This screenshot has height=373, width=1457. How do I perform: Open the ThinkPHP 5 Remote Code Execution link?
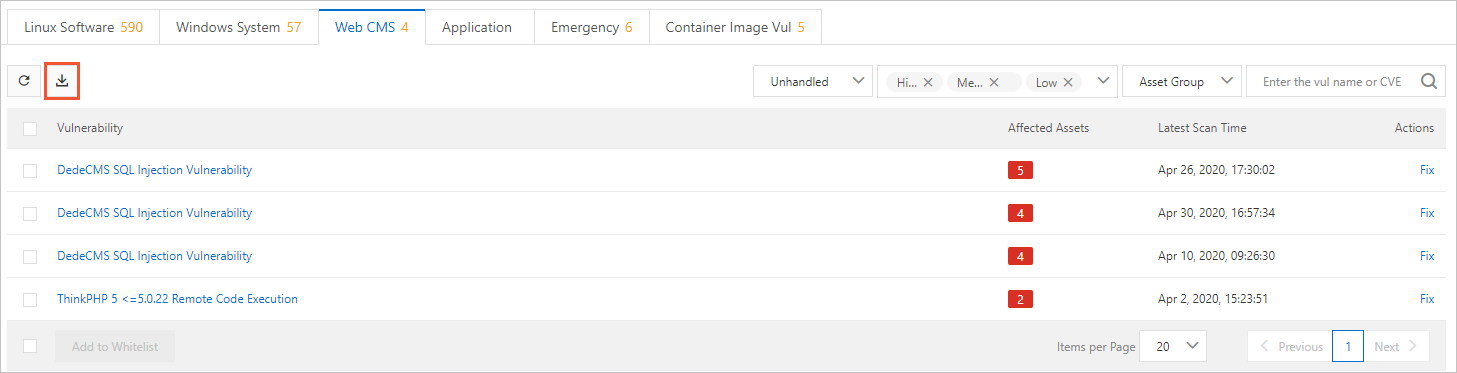[177, 299]
